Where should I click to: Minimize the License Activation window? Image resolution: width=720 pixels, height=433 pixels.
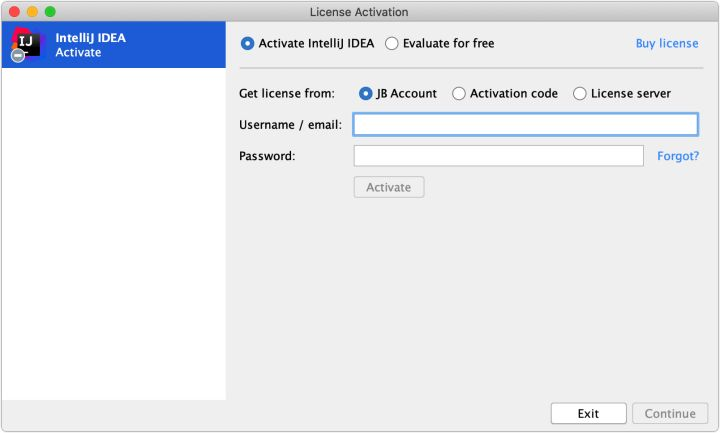(32, 11)
